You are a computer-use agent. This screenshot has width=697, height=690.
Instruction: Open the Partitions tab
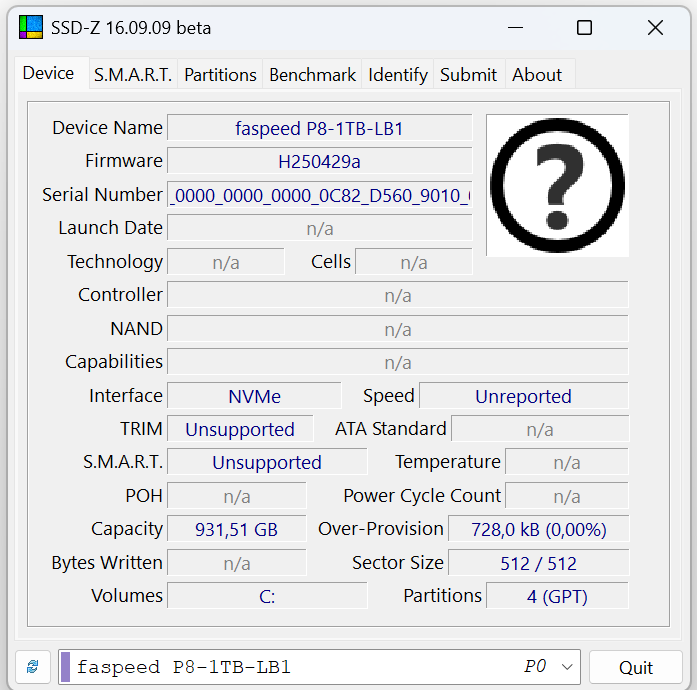click(x=220, y=75)
